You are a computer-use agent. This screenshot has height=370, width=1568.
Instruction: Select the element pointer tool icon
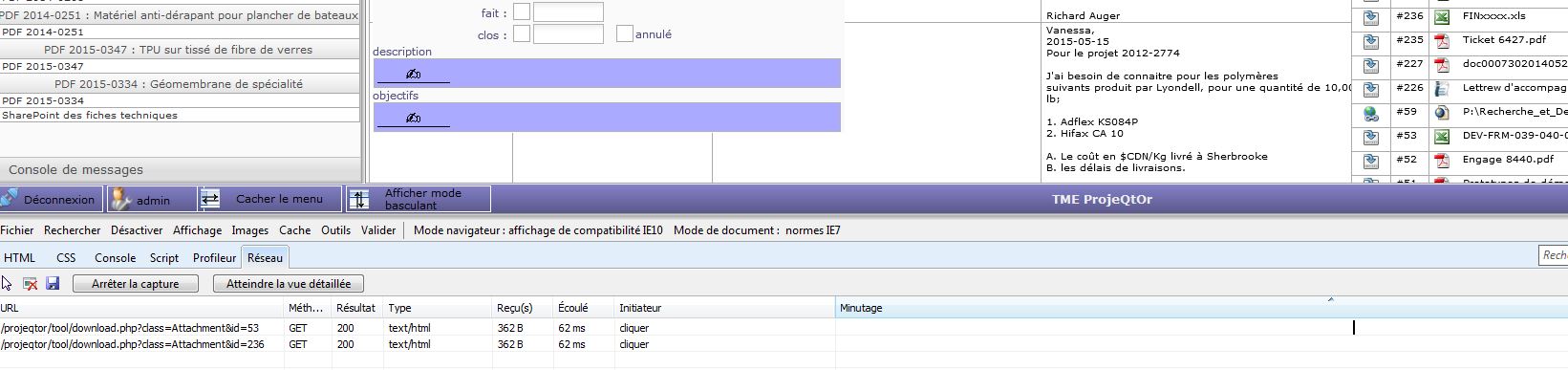click(8, 284)
